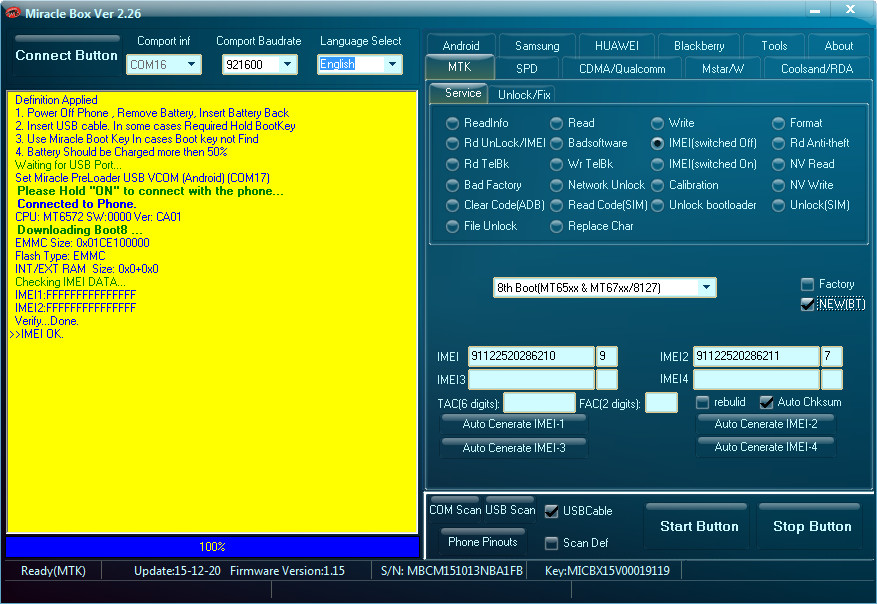Choose Bad Factory radio option

pyautogui.click(x=484, y=185)
